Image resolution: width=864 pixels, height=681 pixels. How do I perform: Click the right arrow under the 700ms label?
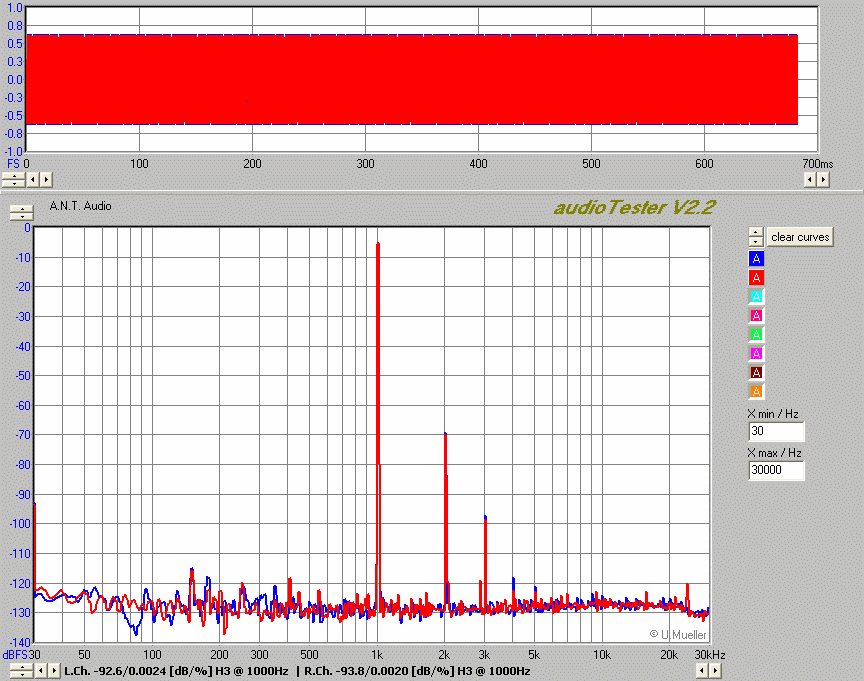(x=823, y=180)
